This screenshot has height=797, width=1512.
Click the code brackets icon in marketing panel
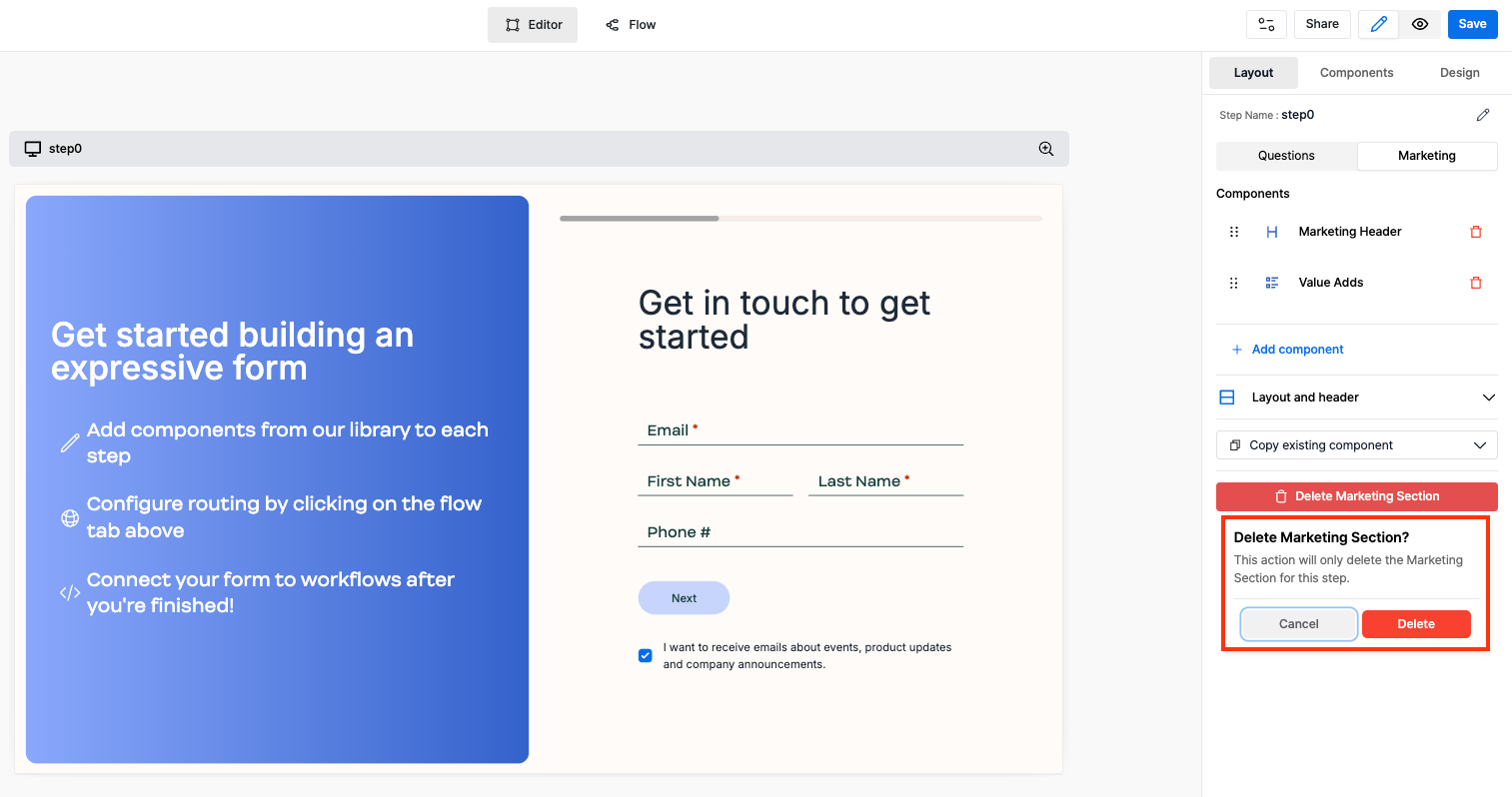click(70, 592)
